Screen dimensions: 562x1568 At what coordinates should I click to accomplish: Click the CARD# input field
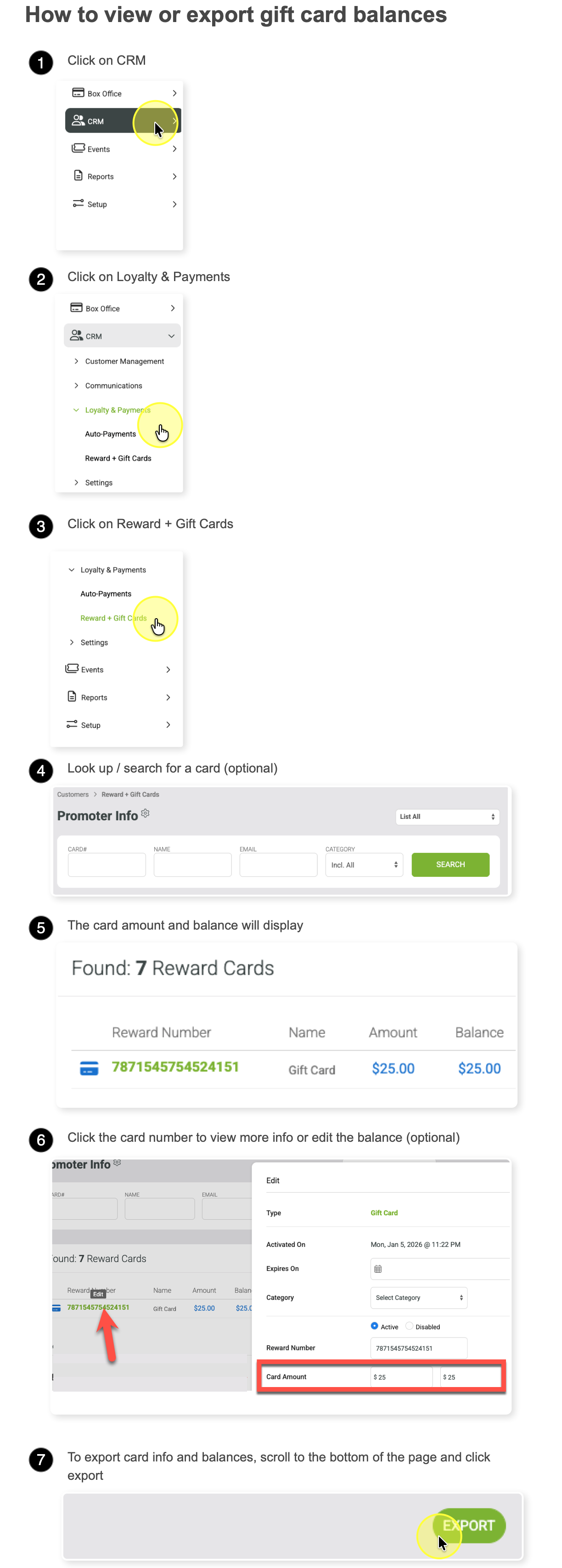click(x=107, y=864)
